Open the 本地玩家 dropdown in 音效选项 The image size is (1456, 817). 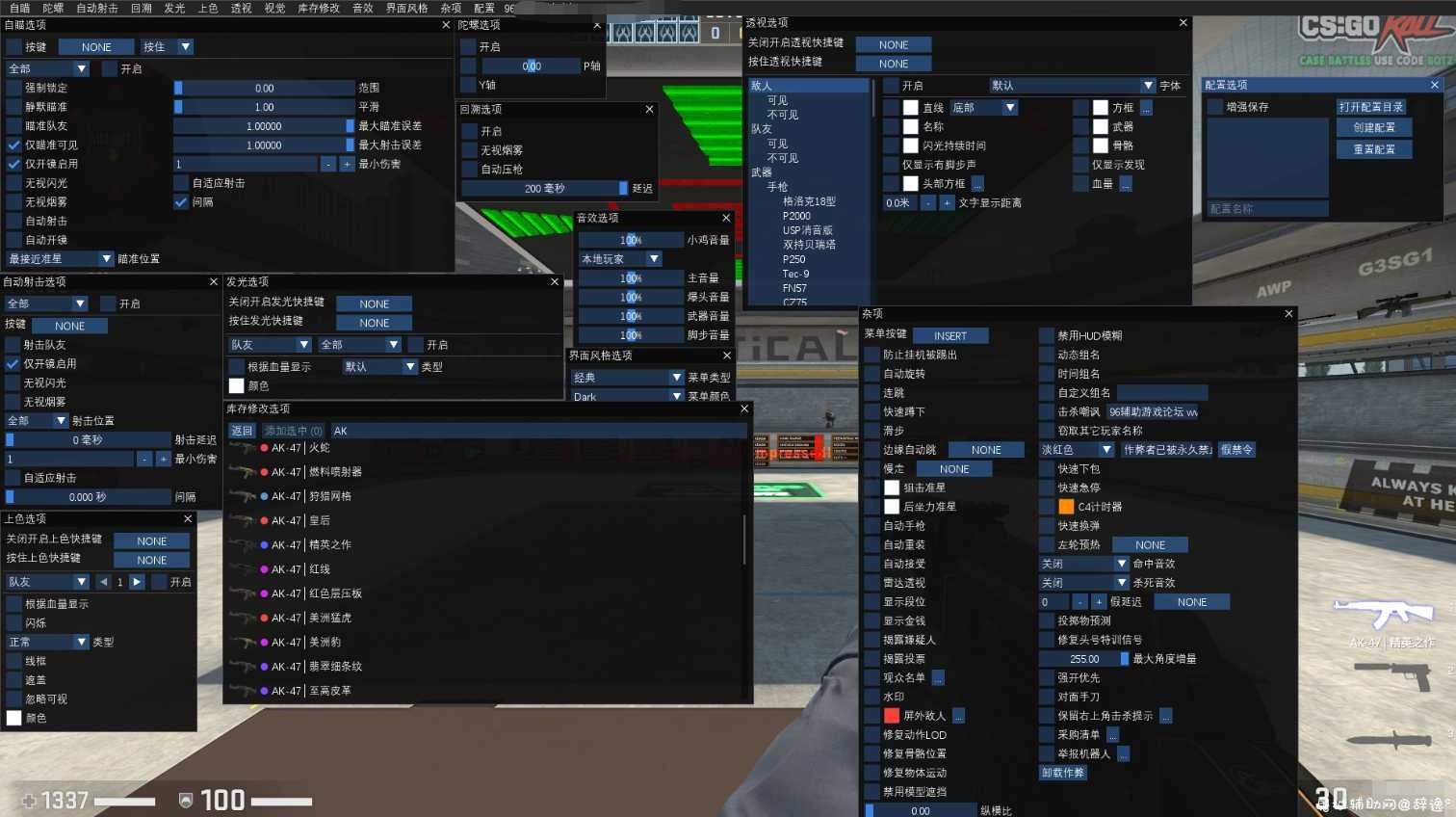click(620, 259)
